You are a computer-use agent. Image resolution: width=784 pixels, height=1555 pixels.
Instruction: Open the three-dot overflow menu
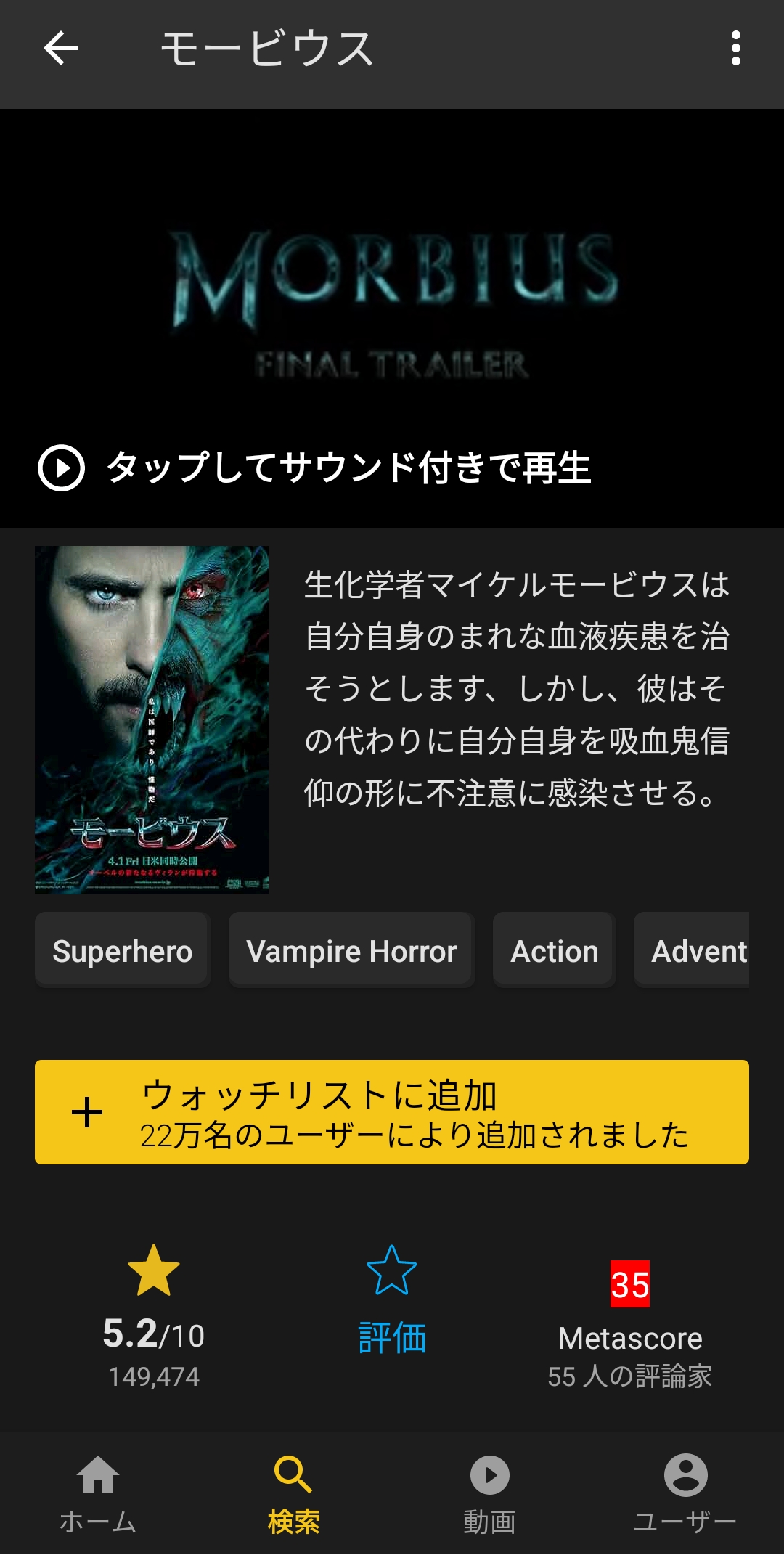(x=736, y=49)
